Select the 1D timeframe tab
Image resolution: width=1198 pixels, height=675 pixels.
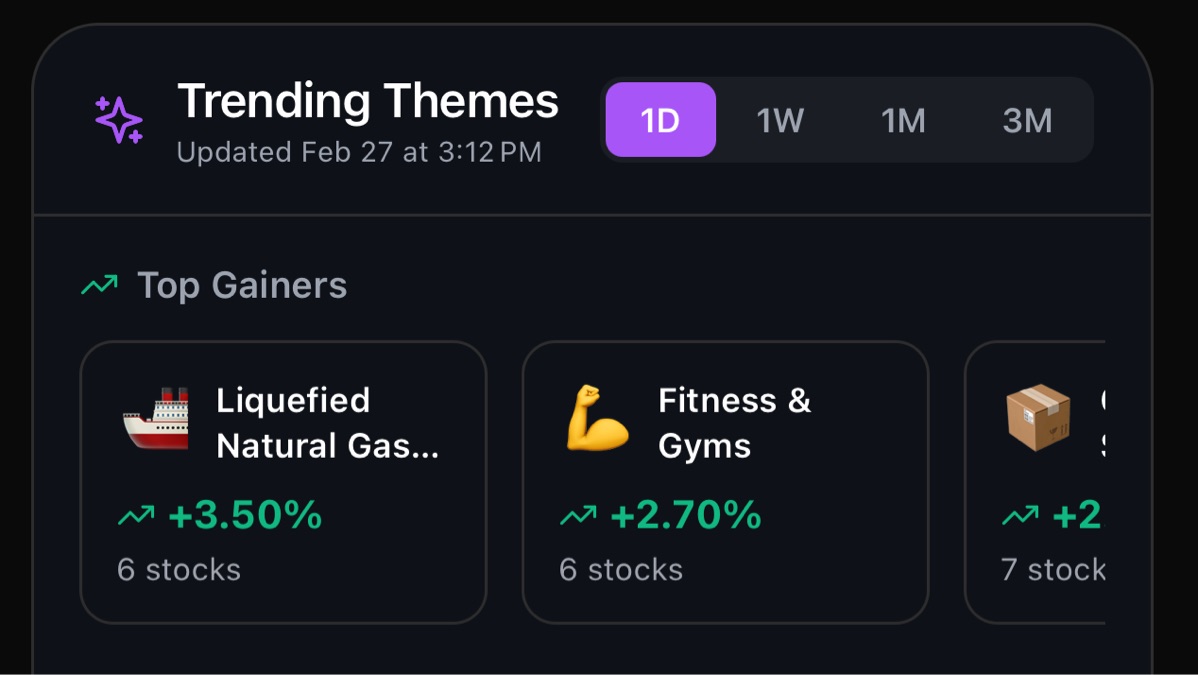click(x=661, y=119)
